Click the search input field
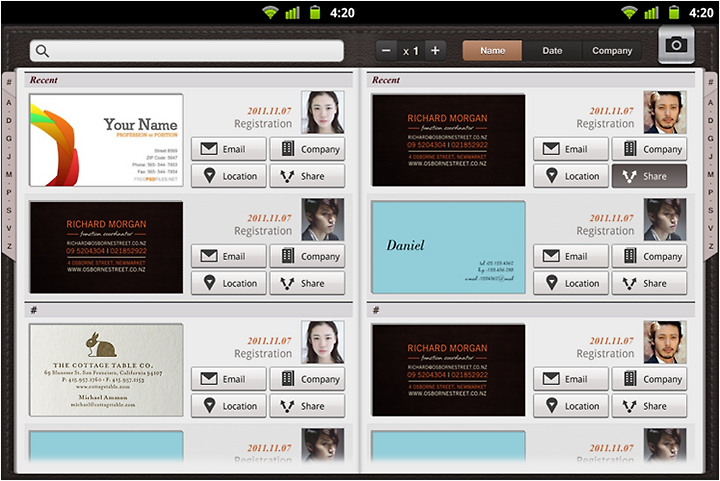The width and height of the screenshot is (720, 481). 187,51
